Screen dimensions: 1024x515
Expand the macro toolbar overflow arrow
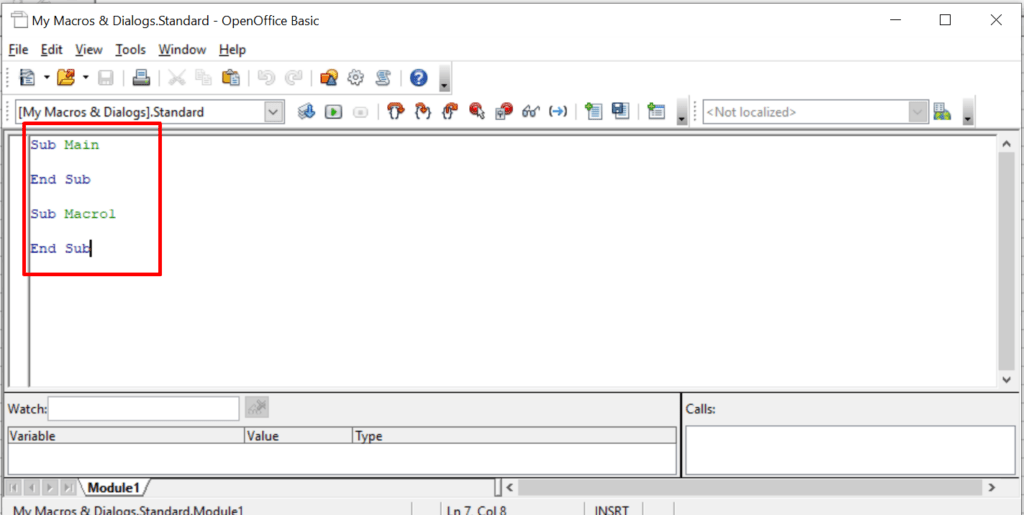(x=682, y=112)
